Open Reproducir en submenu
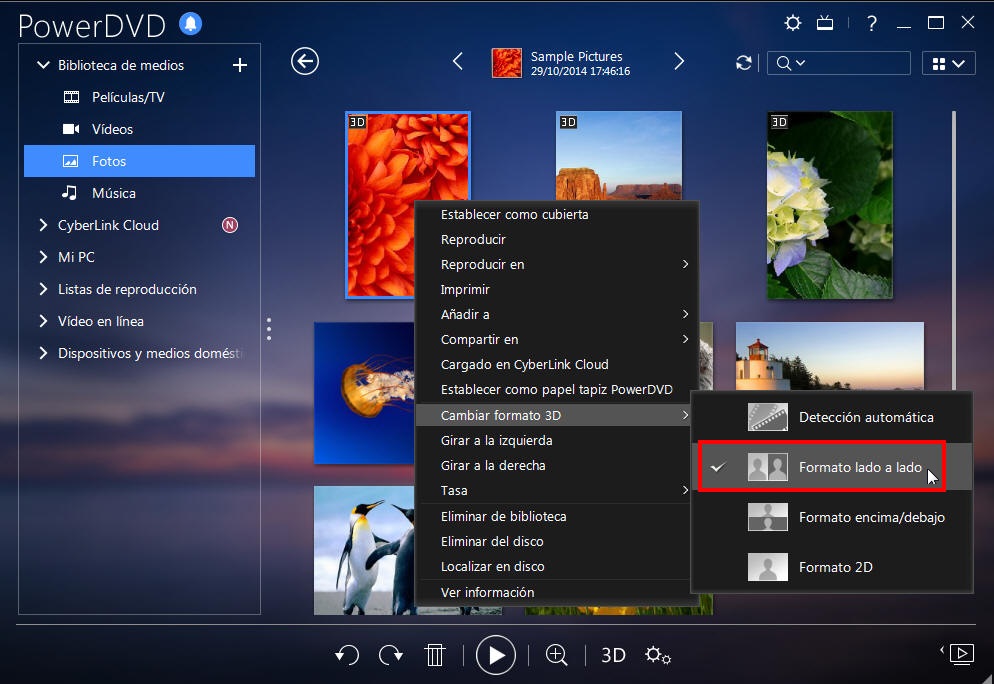Image resolution: width=994 pixels, height=684 pixels. [557, 264]
